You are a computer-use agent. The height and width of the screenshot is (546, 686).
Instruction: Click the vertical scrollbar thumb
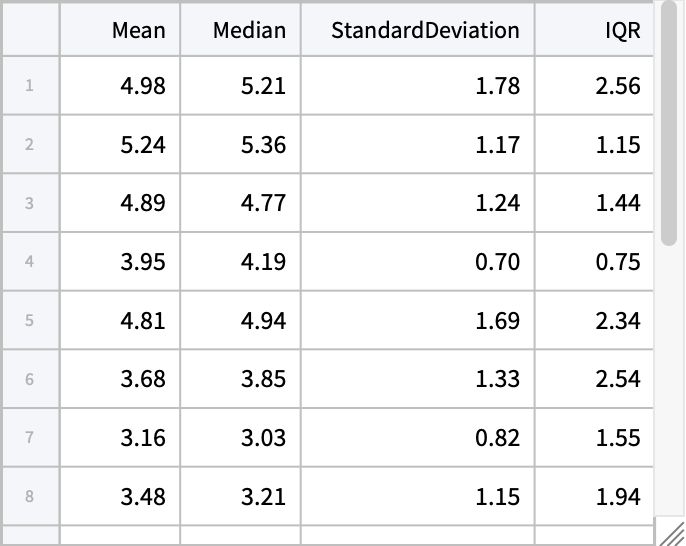(669, 125)
